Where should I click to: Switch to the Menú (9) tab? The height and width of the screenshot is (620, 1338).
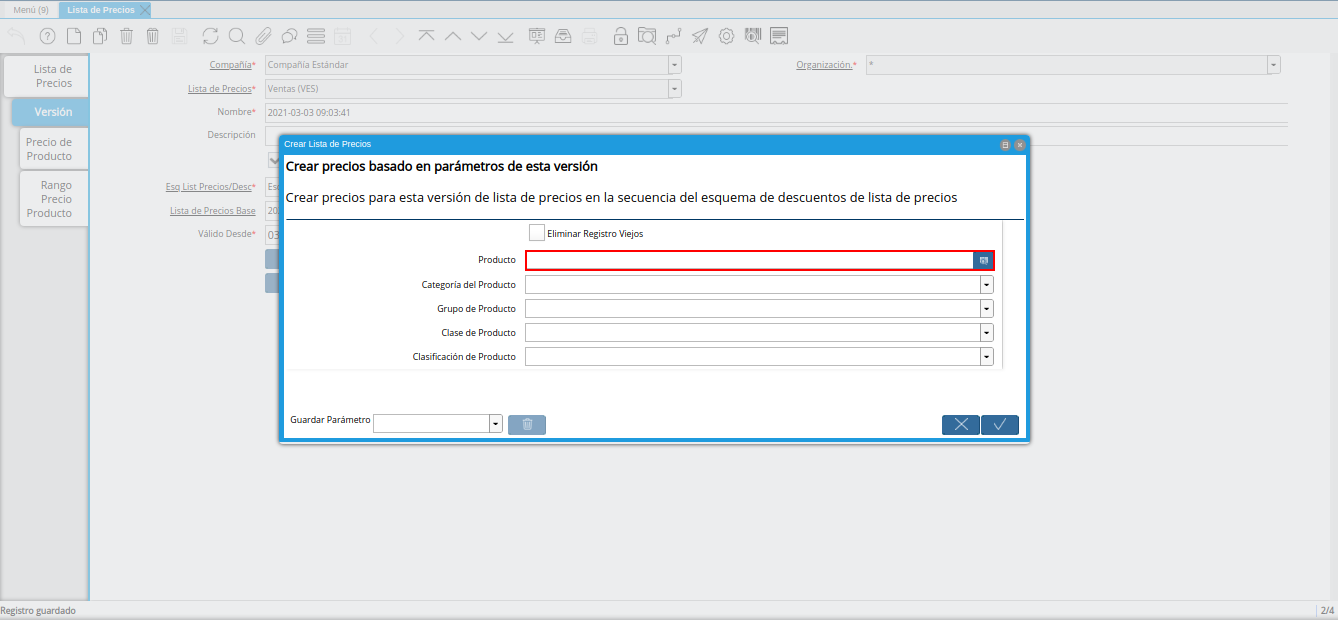pyautogui.click(x=30, y=10)
